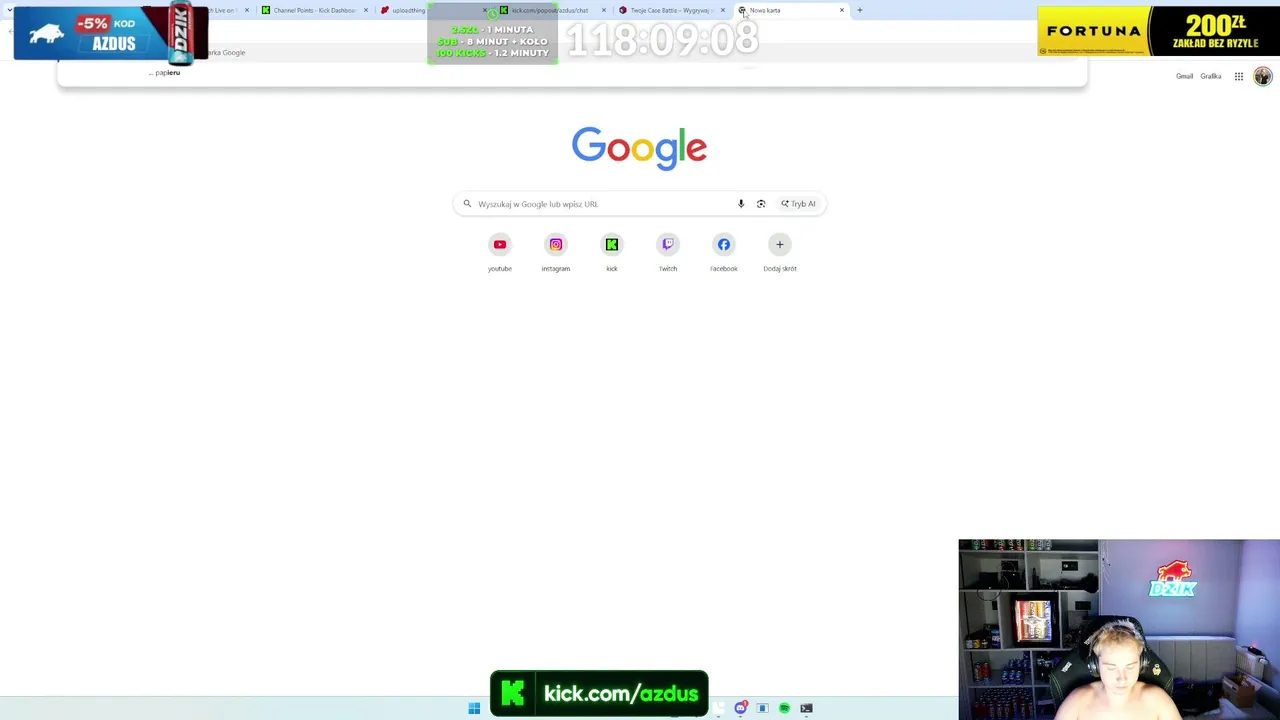This screenshot has height=720, width=1280.
Task: Open a new browser tab with plus button
Action: point(859,10)
